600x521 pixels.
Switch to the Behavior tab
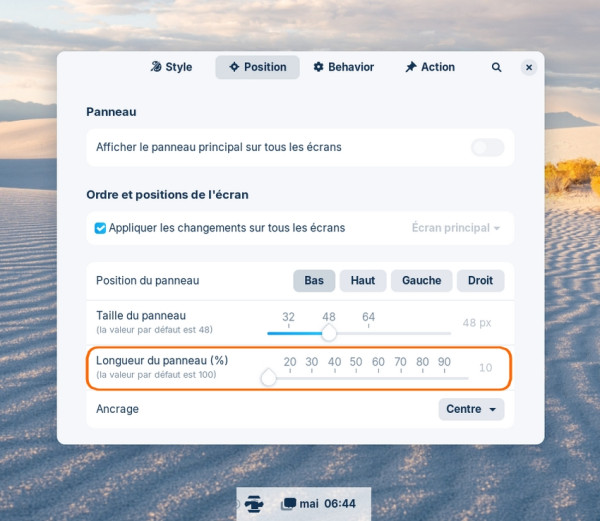[344, 67]
